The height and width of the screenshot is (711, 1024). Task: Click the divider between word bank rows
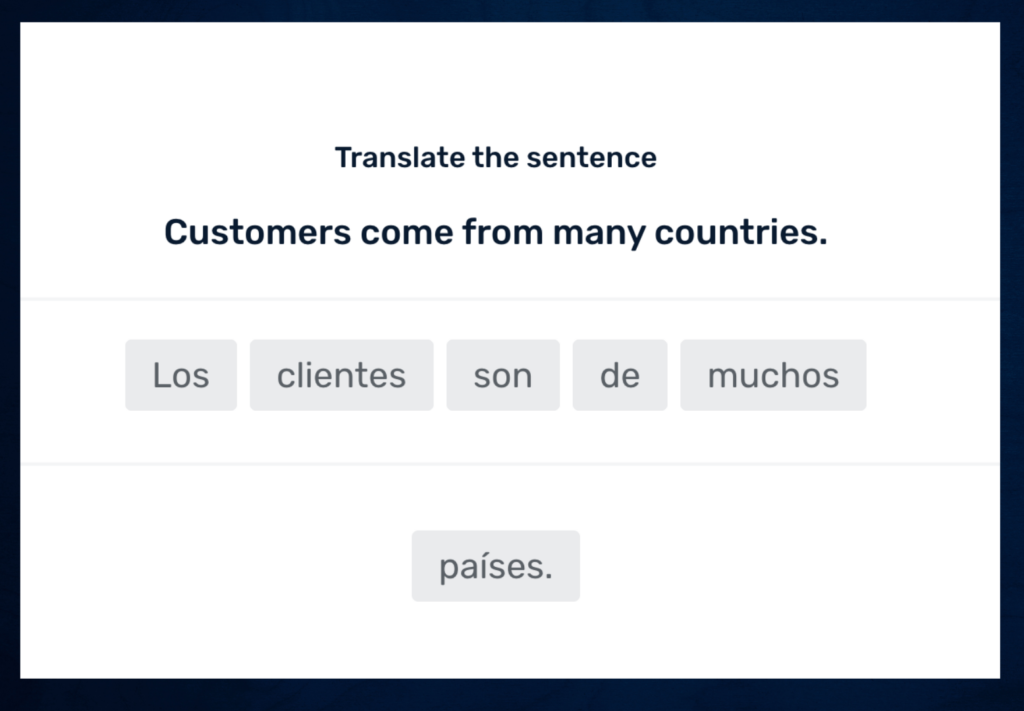click(512, 462)
